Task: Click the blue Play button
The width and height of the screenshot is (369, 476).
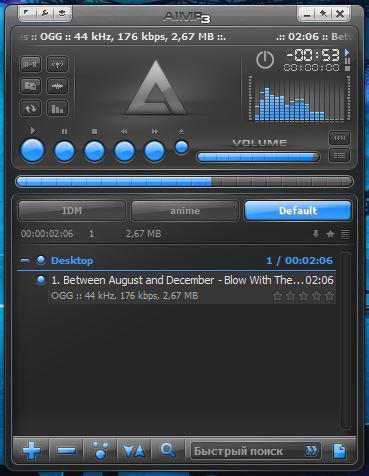Action: coord(33,151)
